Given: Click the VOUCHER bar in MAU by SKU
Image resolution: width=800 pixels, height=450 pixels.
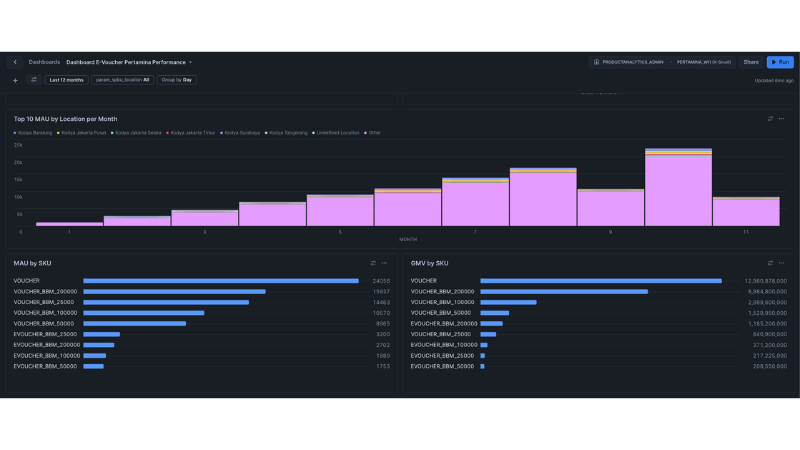Looking at the screenshot, I should click(x=221, y=281).
